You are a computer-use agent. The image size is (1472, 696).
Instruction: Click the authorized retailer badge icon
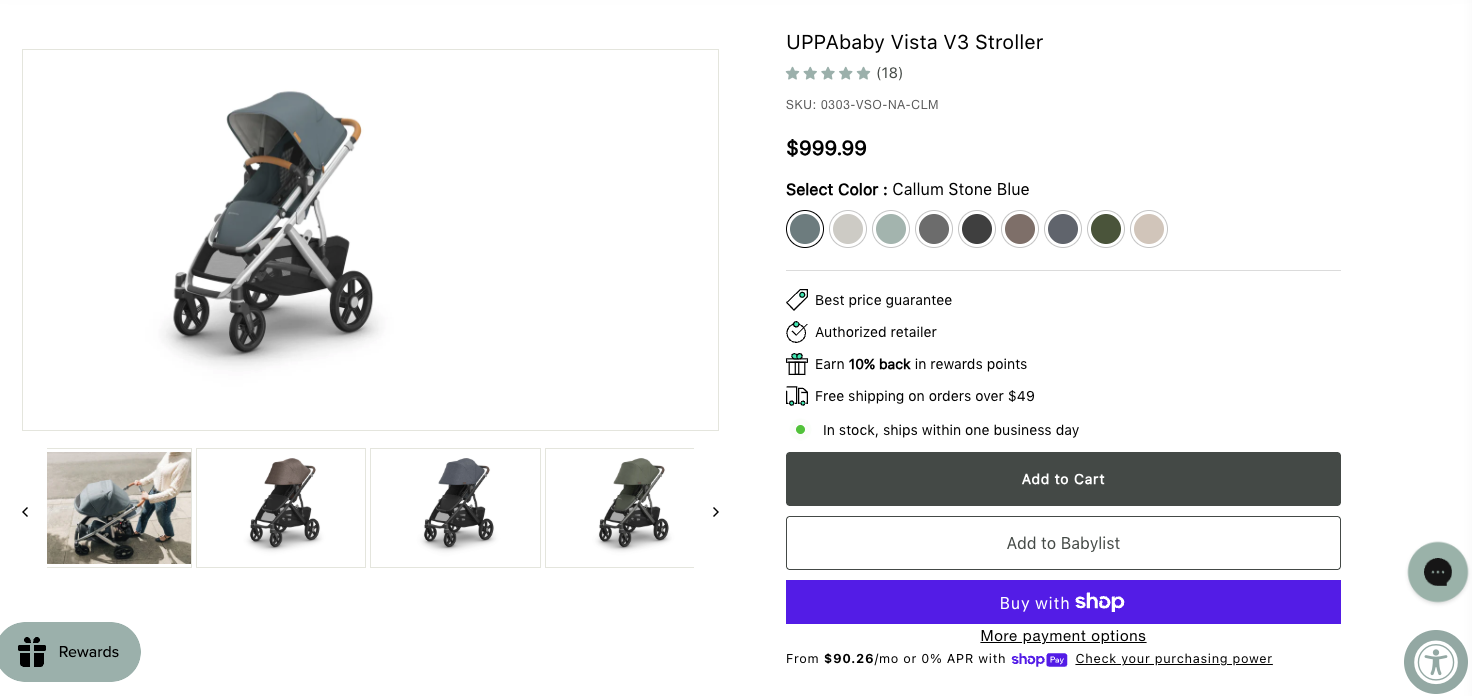[x=797, y=332]
